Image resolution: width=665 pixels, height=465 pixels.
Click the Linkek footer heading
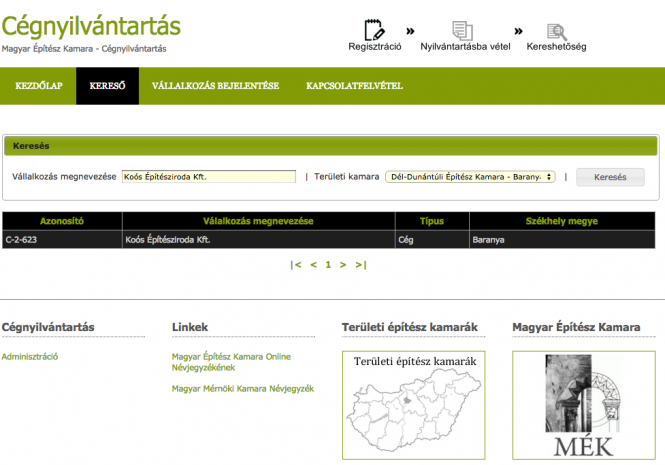coord(190,327)
